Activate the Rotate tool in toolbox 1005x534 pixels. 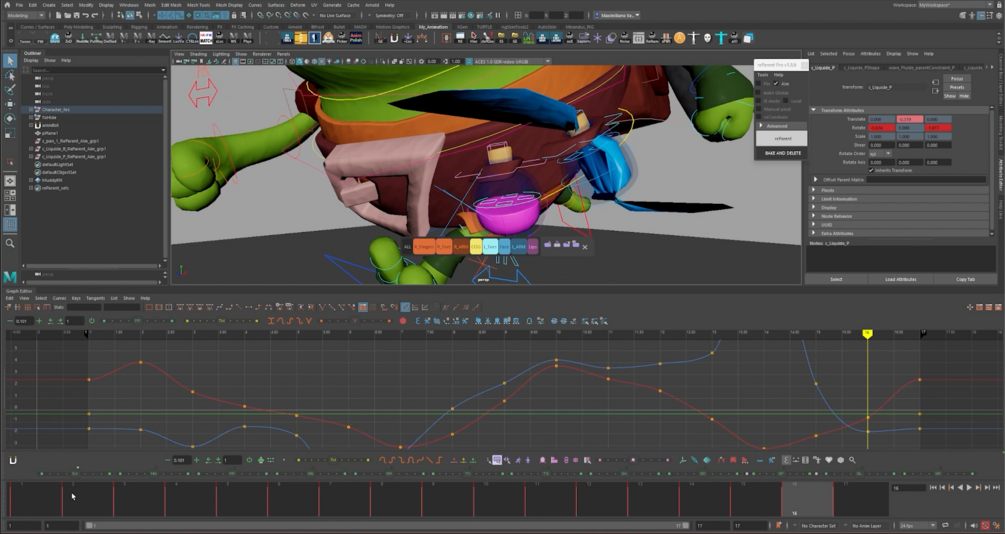pos(10,119)
